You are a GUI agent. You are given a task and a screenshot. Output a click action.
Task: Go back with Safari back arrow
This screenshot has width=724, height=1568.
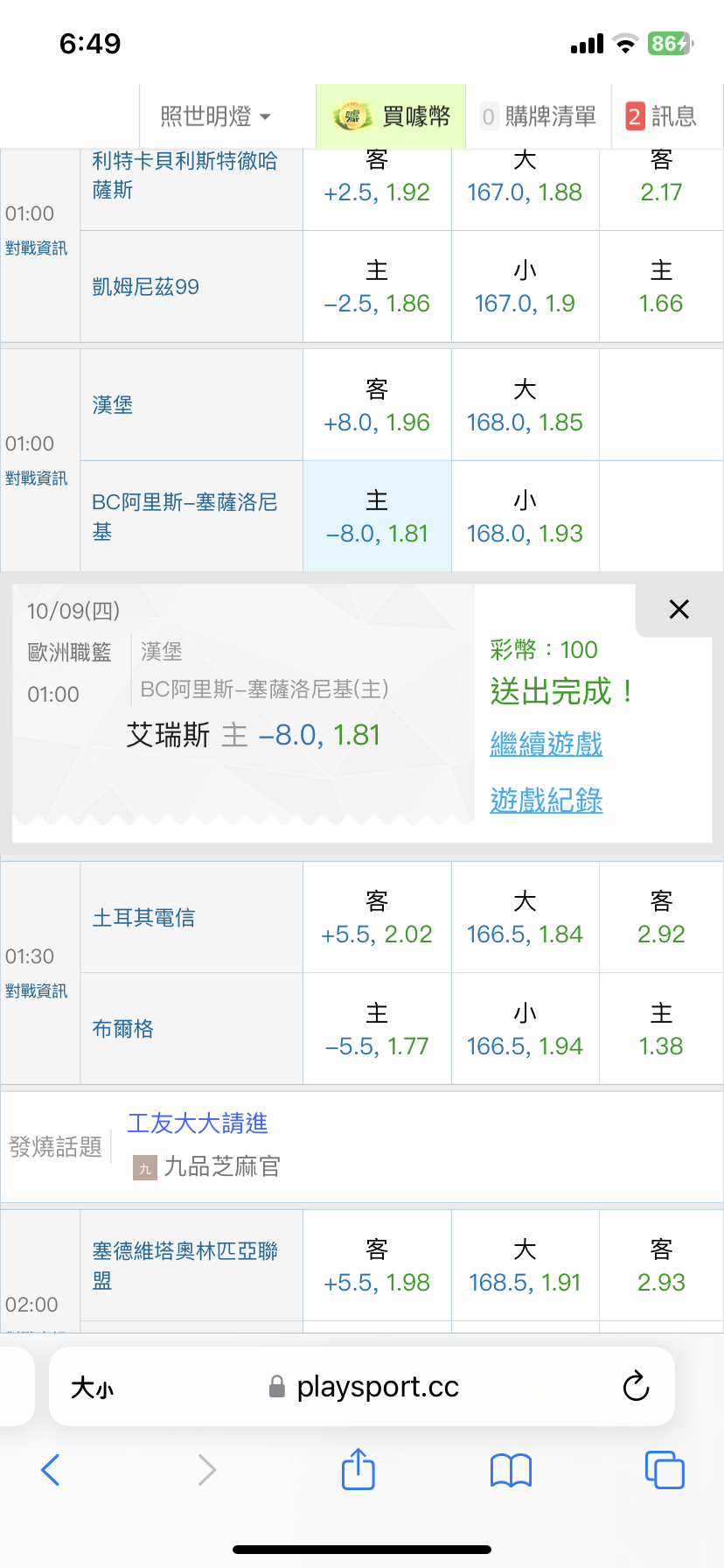tap(51, 1470)
